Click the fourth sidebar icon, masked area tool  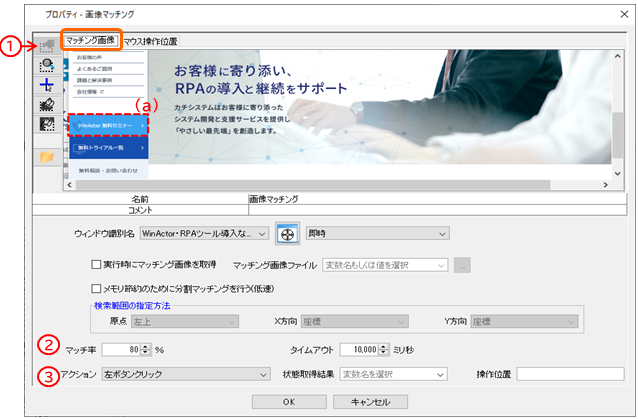coord(47,105)
